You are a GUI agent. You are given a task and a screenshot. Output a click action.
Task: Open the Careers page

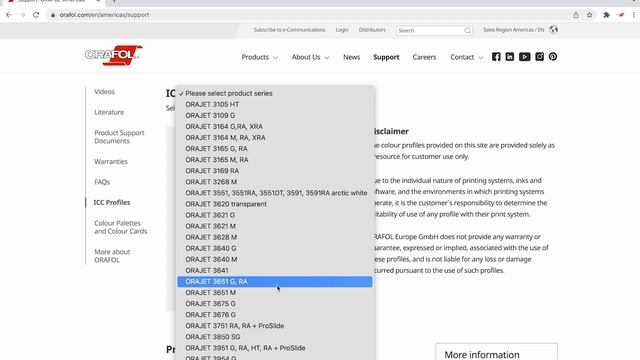(x=424, y=57)
